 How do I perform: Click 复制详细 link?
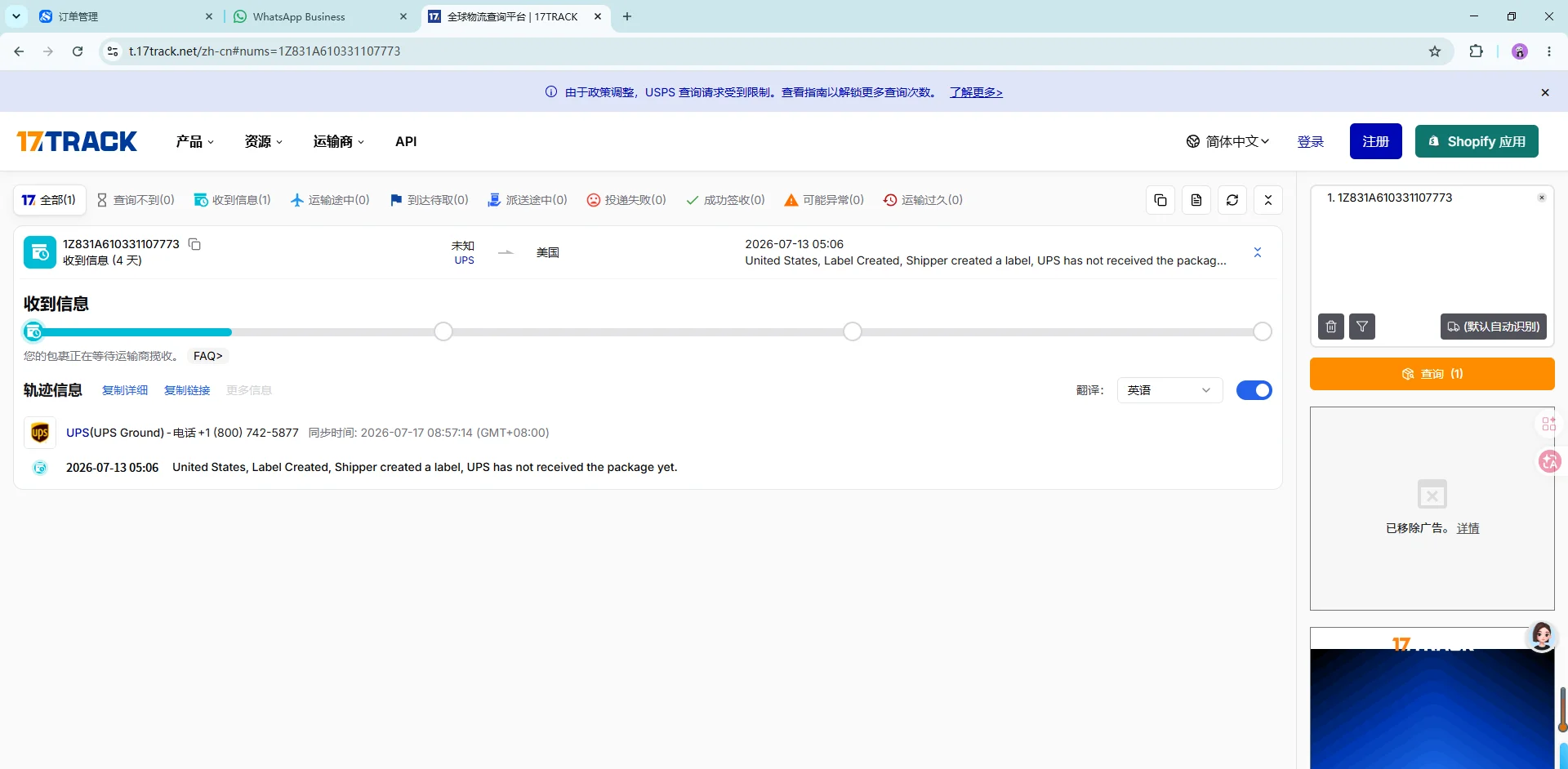125,390
